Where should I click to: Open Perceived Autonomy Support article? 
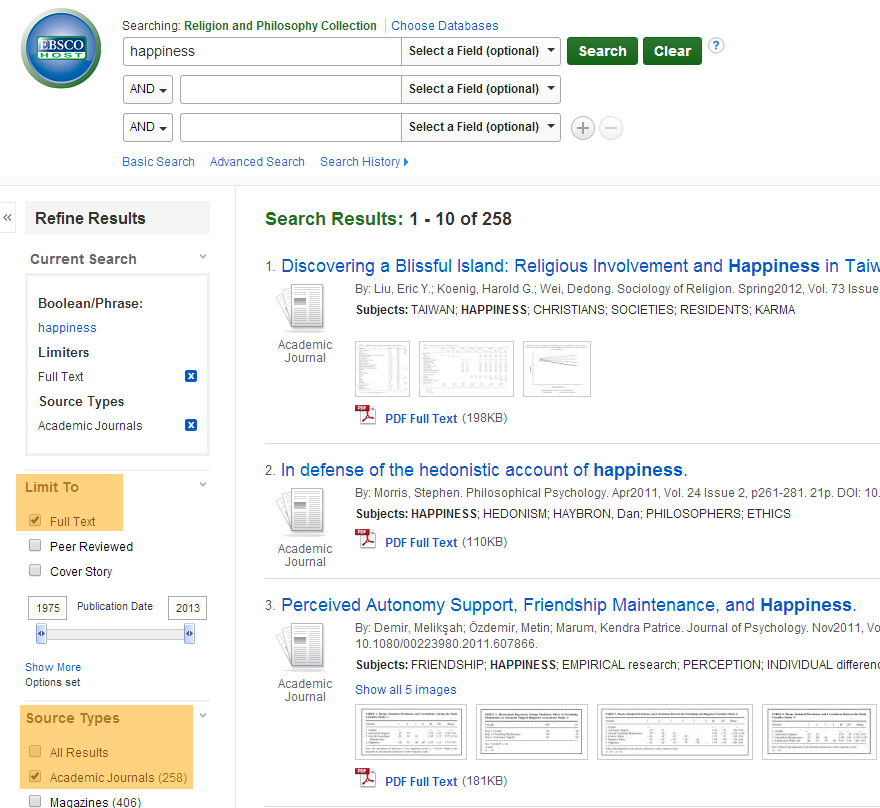[569, 605]
